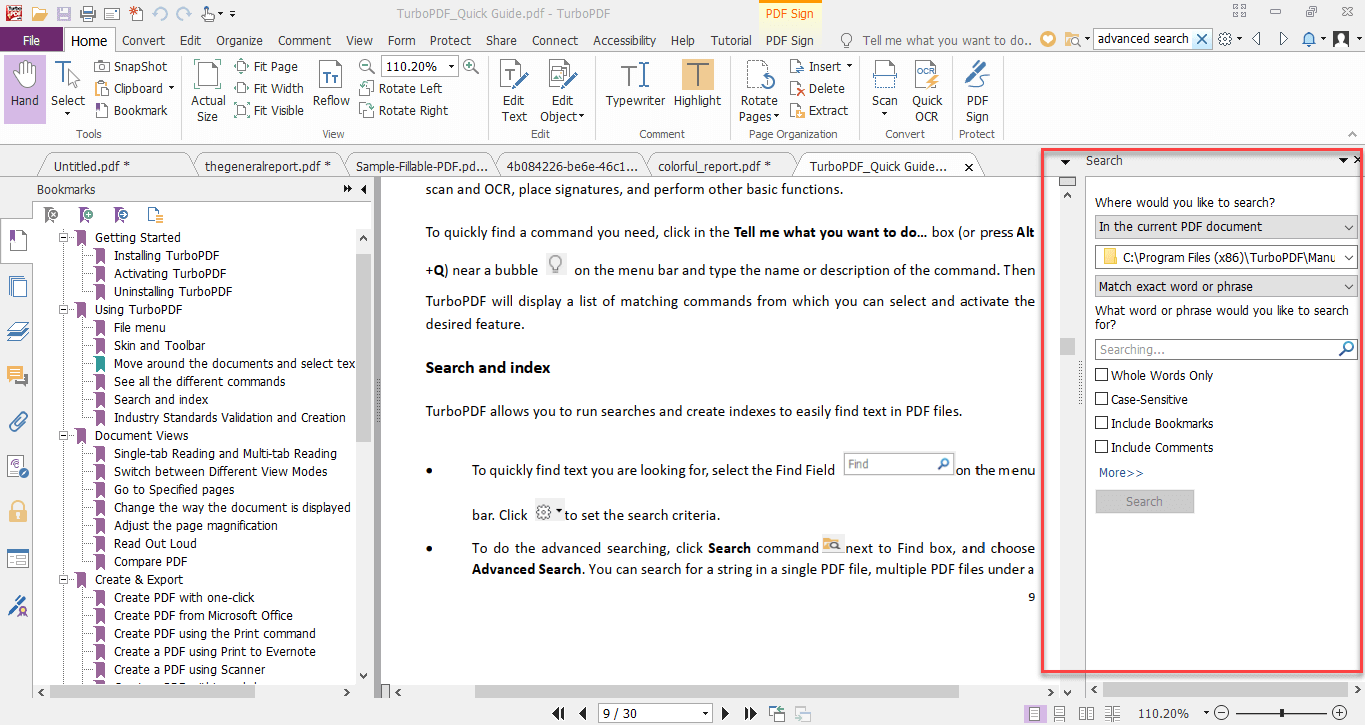Screen dimensions: 1365x725
Task: Click the zoom slider in status bar
Action: tap(1280, 713)
